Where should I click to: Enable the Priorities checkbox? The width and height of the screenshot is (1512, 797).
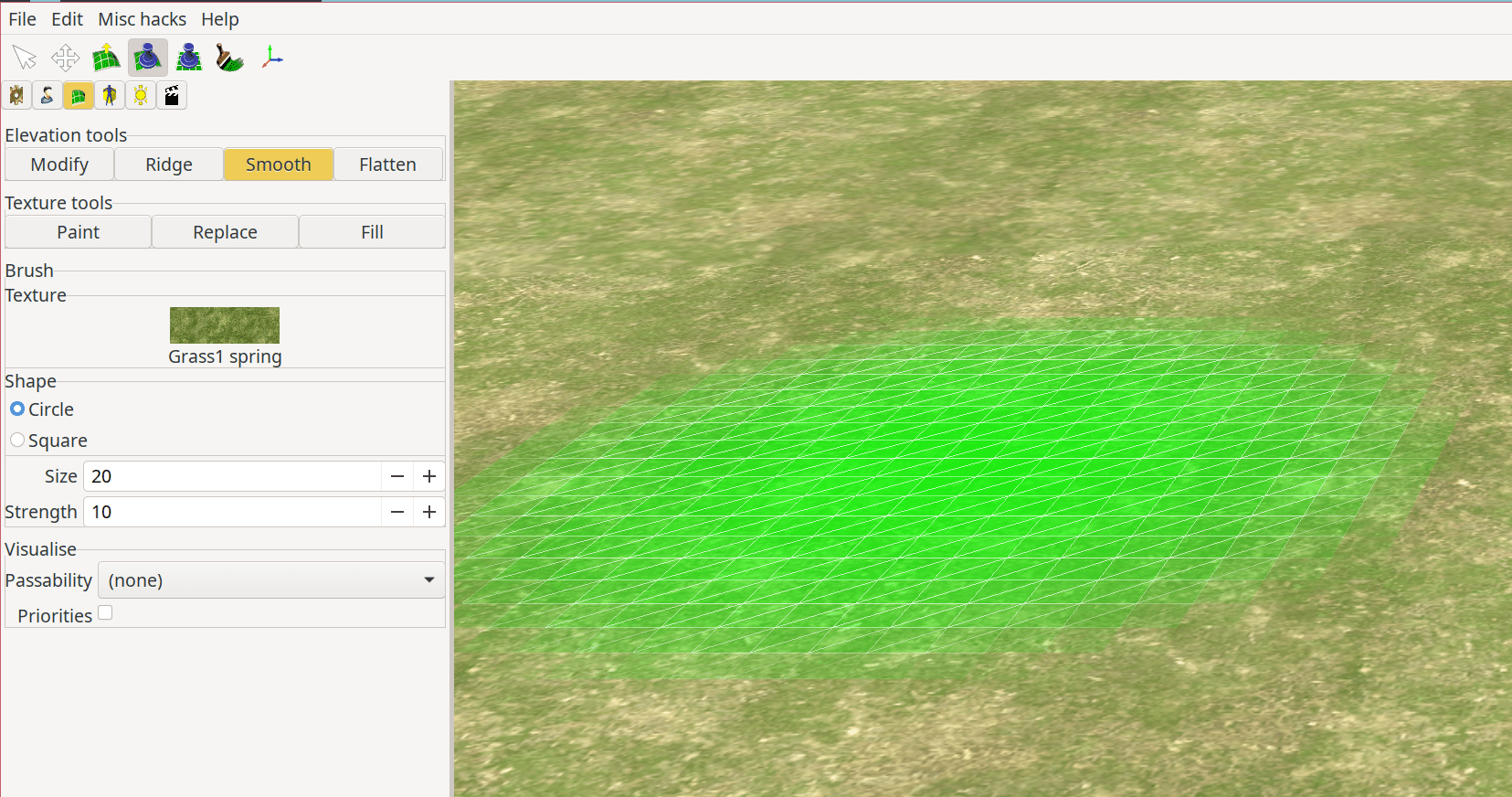(x=105, y=613)
